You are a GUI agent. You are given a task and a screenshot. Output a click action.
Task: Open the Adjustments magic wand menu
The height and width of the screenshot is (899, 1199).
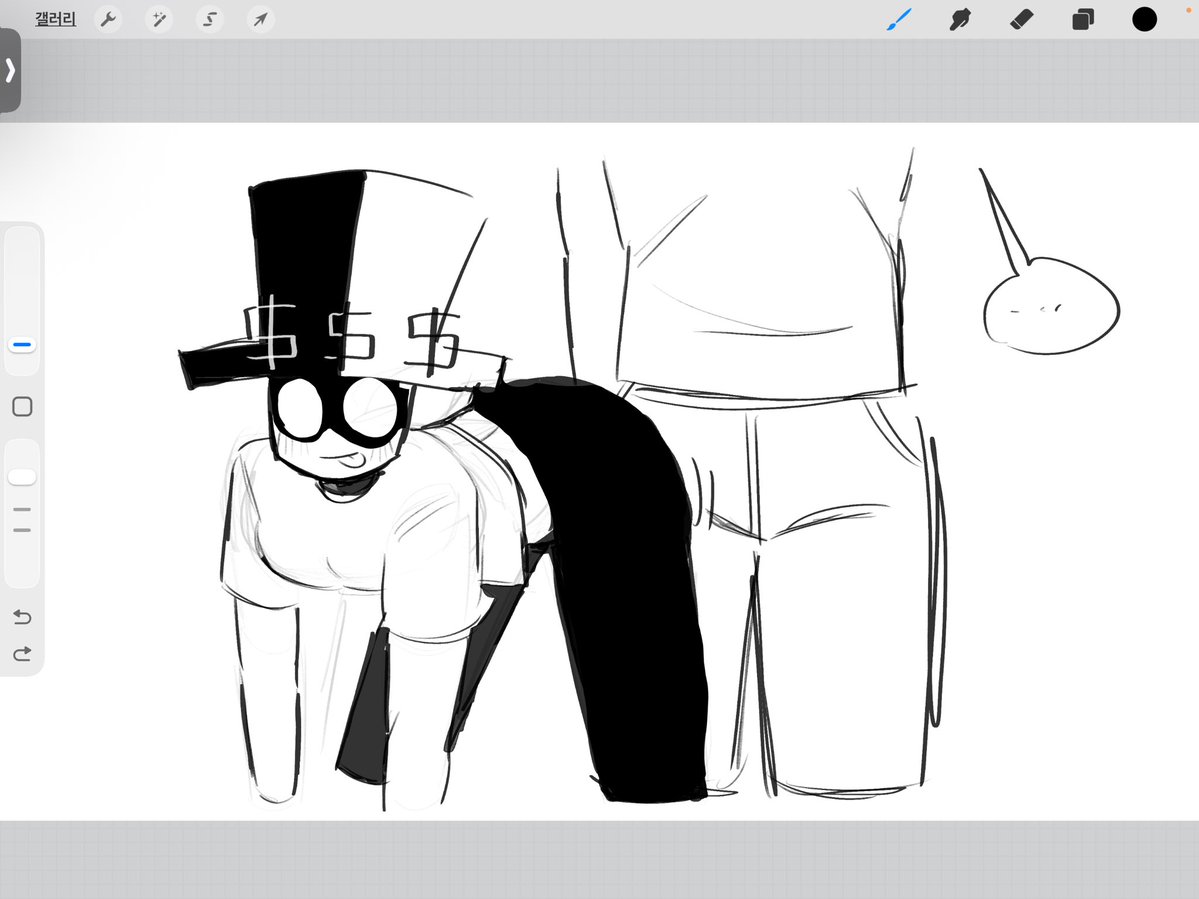pyautogui.click(x=159, y=19)
